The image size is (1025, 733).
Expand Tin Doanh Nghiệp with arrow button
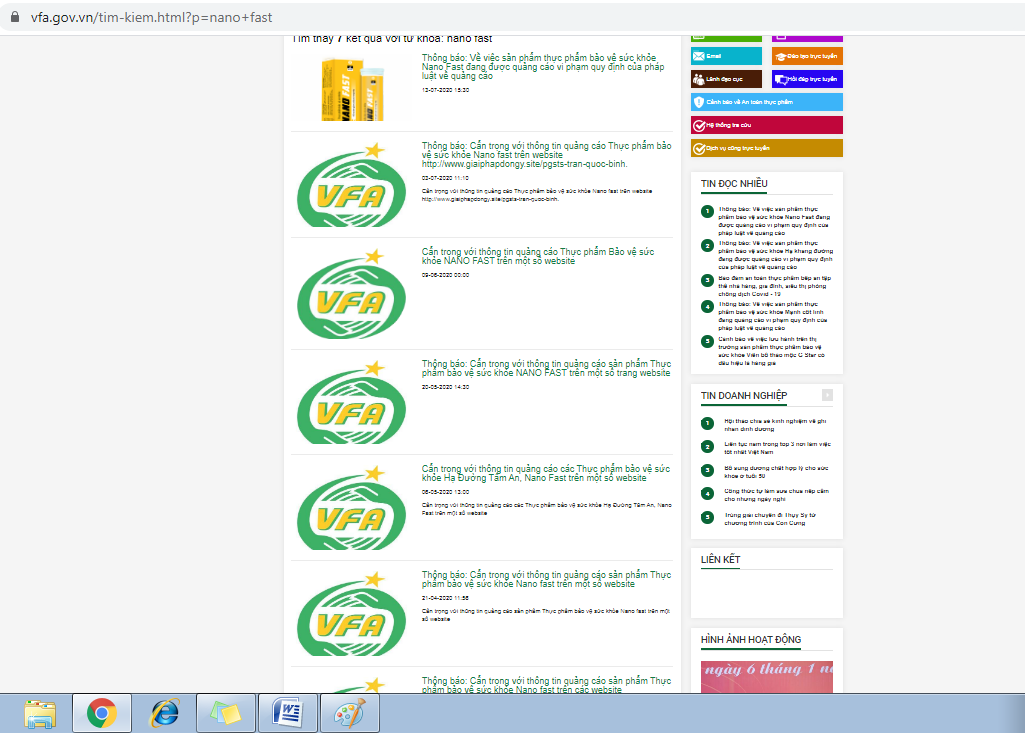pyautogui.click(x=827, y=395)
